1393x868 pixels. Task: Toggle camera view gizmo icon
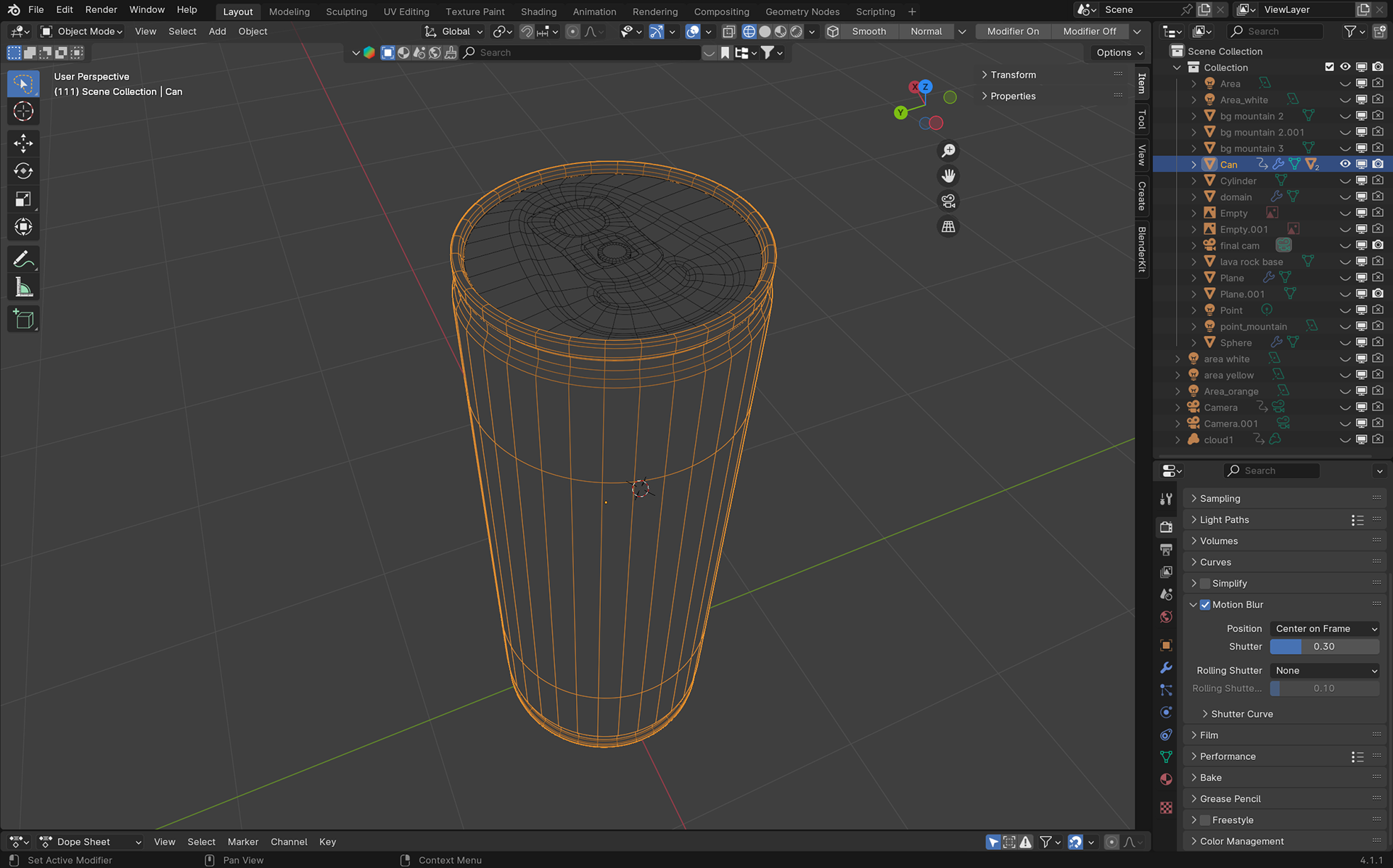click(x=948, y=202)
